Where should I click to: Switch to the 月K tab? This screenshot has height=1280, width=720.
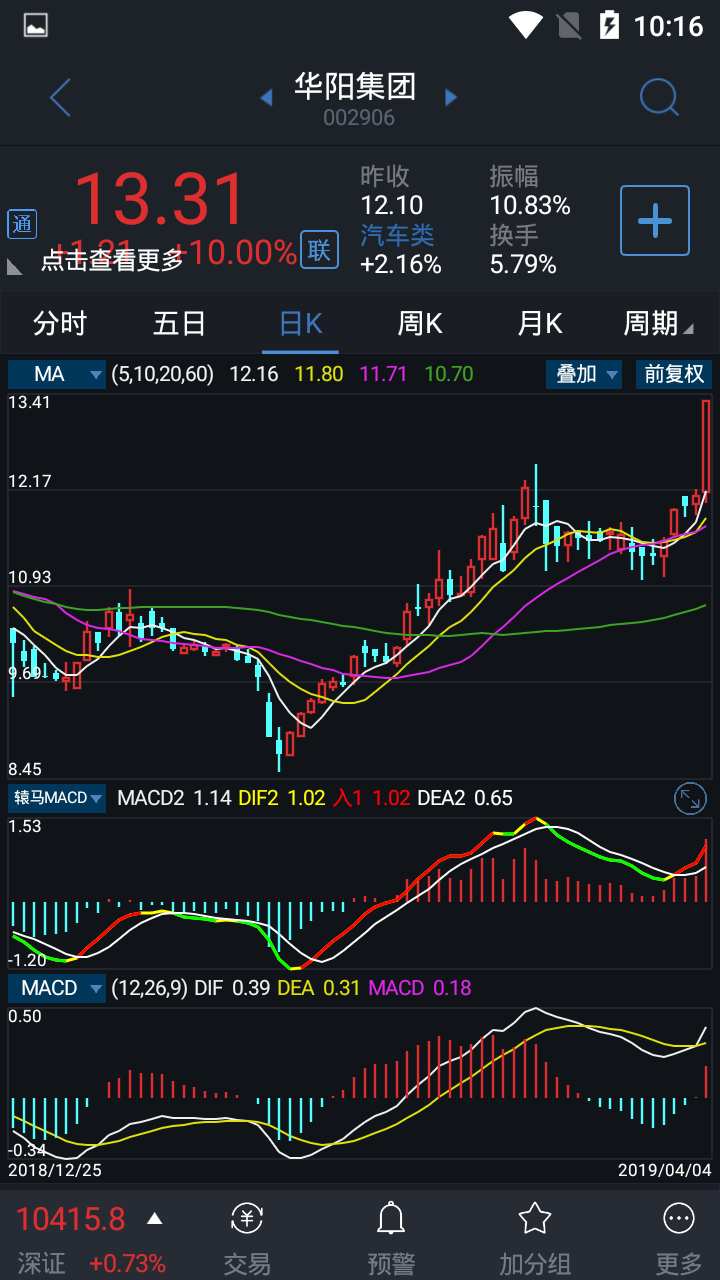pos(540,324)
